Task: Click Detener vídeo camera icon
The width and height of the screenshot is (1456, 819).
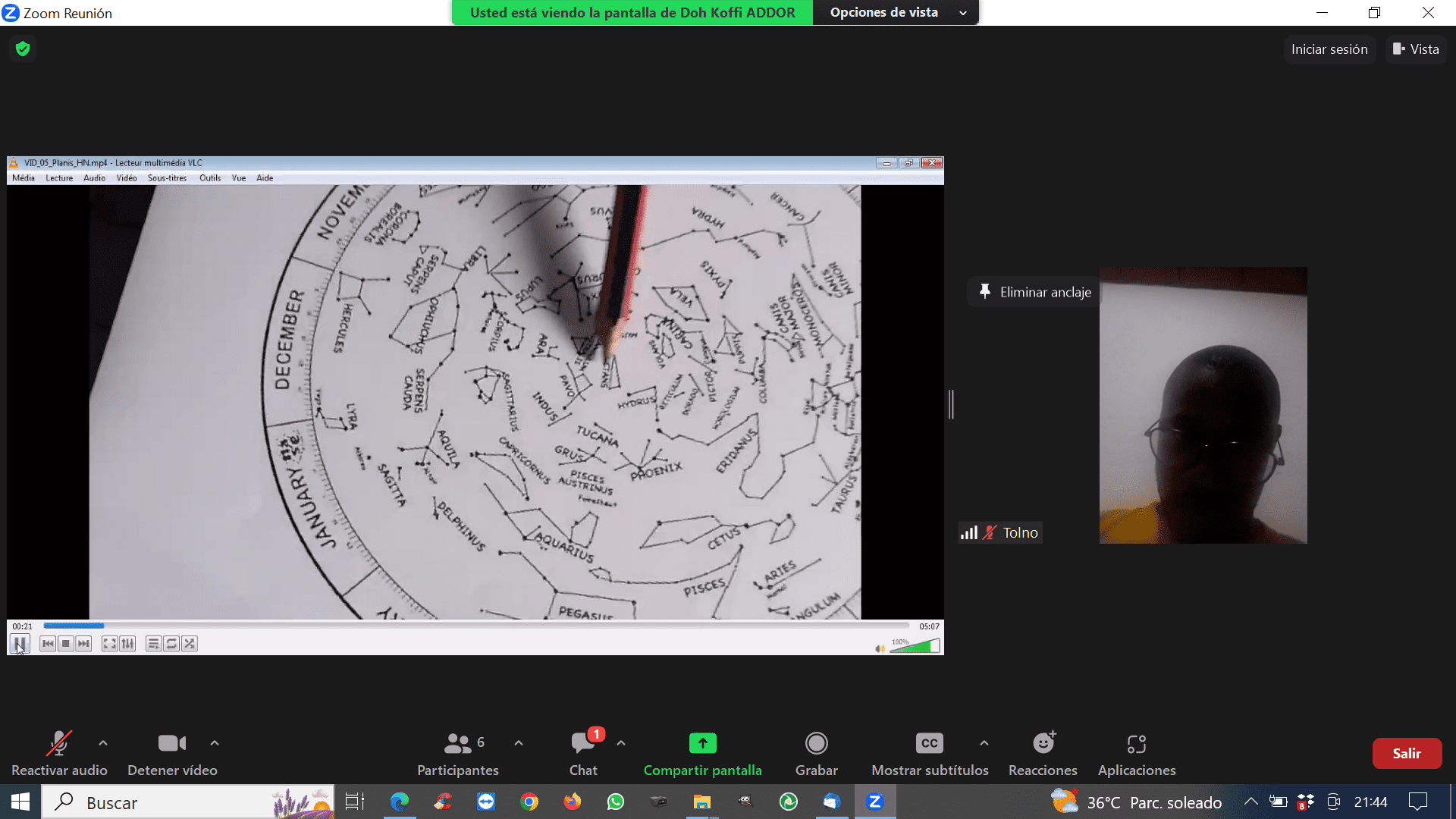Action: [172, 743]
